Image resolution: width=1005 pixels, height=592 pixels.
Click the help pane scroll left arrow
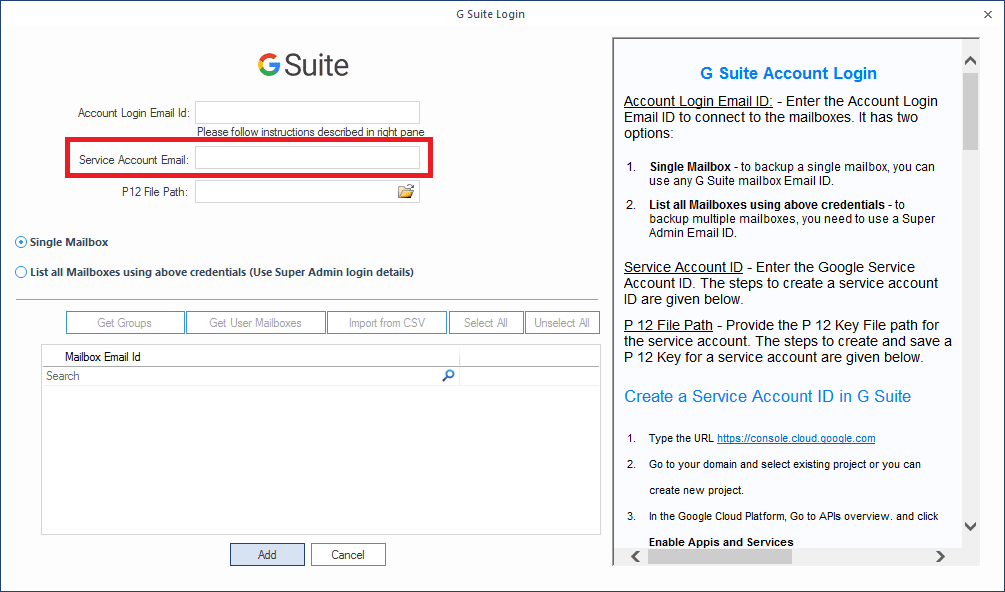(635, 556)
